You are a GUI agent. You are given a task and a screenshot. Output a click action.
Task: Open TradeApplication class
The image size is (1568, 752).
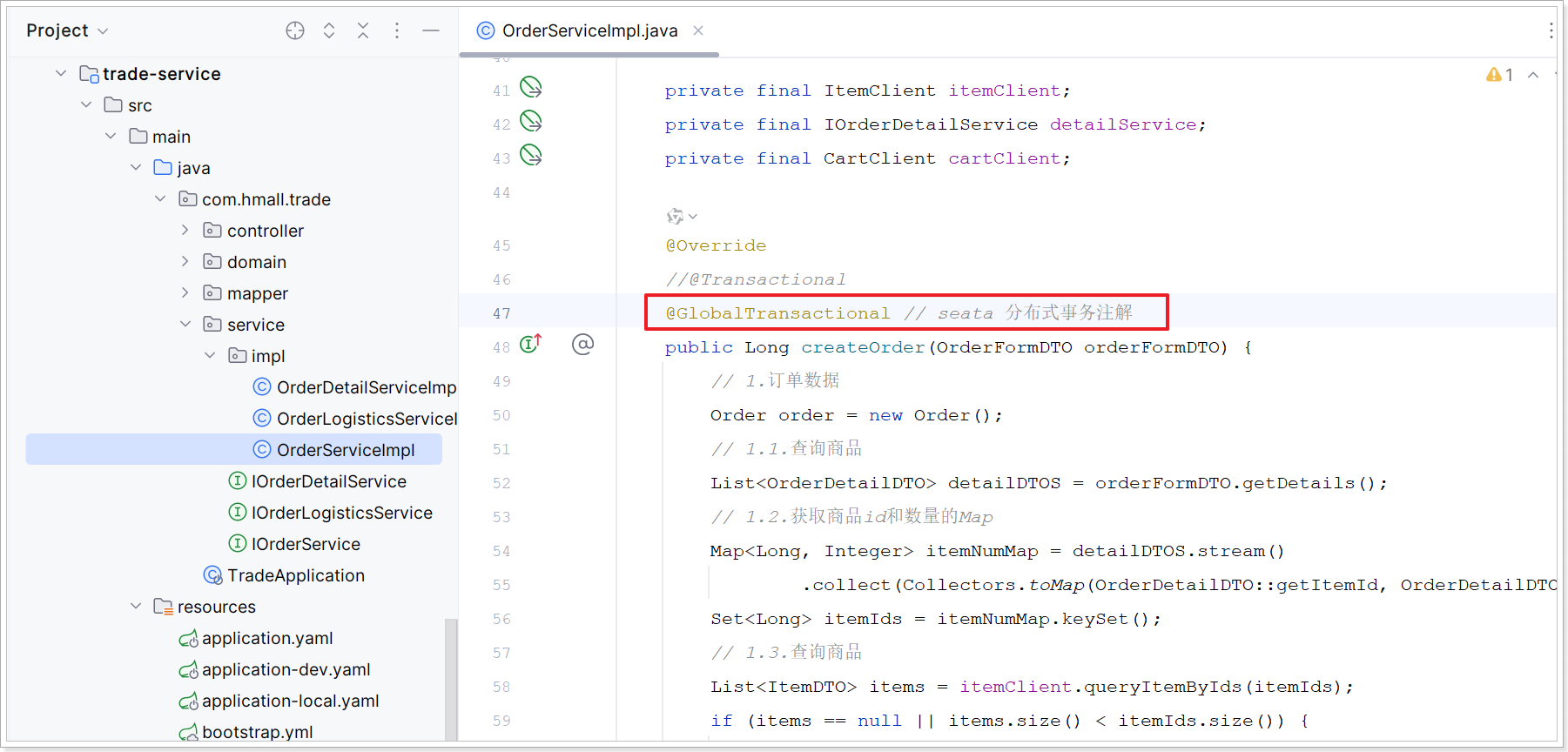(296, 575)
